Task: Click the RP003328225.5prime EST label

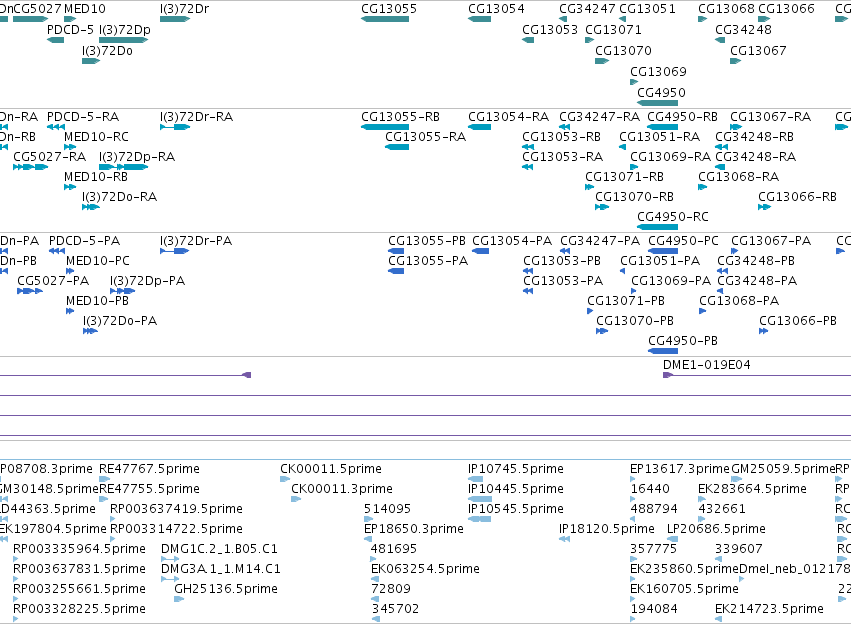Action: [x=79, y=609]
